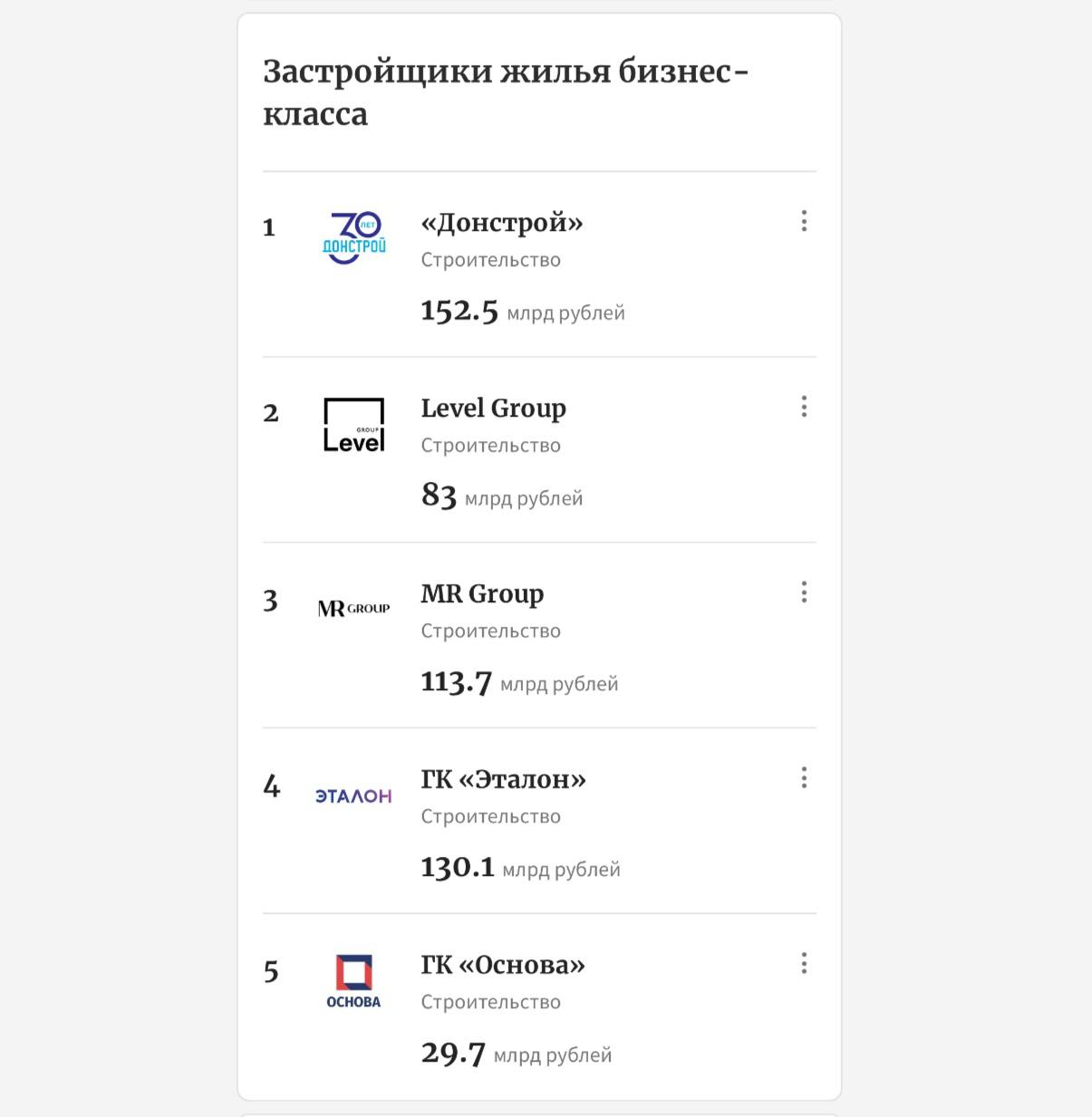Open the MR Group company link
Screen dimensions: 1092x1117
pos(482,594)
